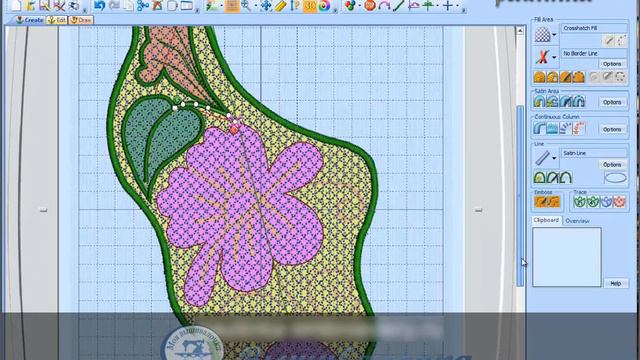This screenshot has width=640, height=360.
Task: Click Options button in Fill Area
Action: click(x=612, y=64)
